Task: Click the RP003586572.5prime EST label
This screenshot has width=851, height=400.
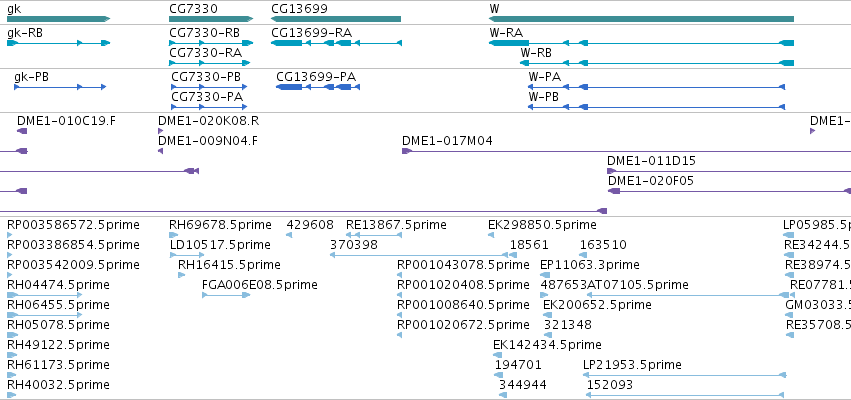Action: coord(73,225)
